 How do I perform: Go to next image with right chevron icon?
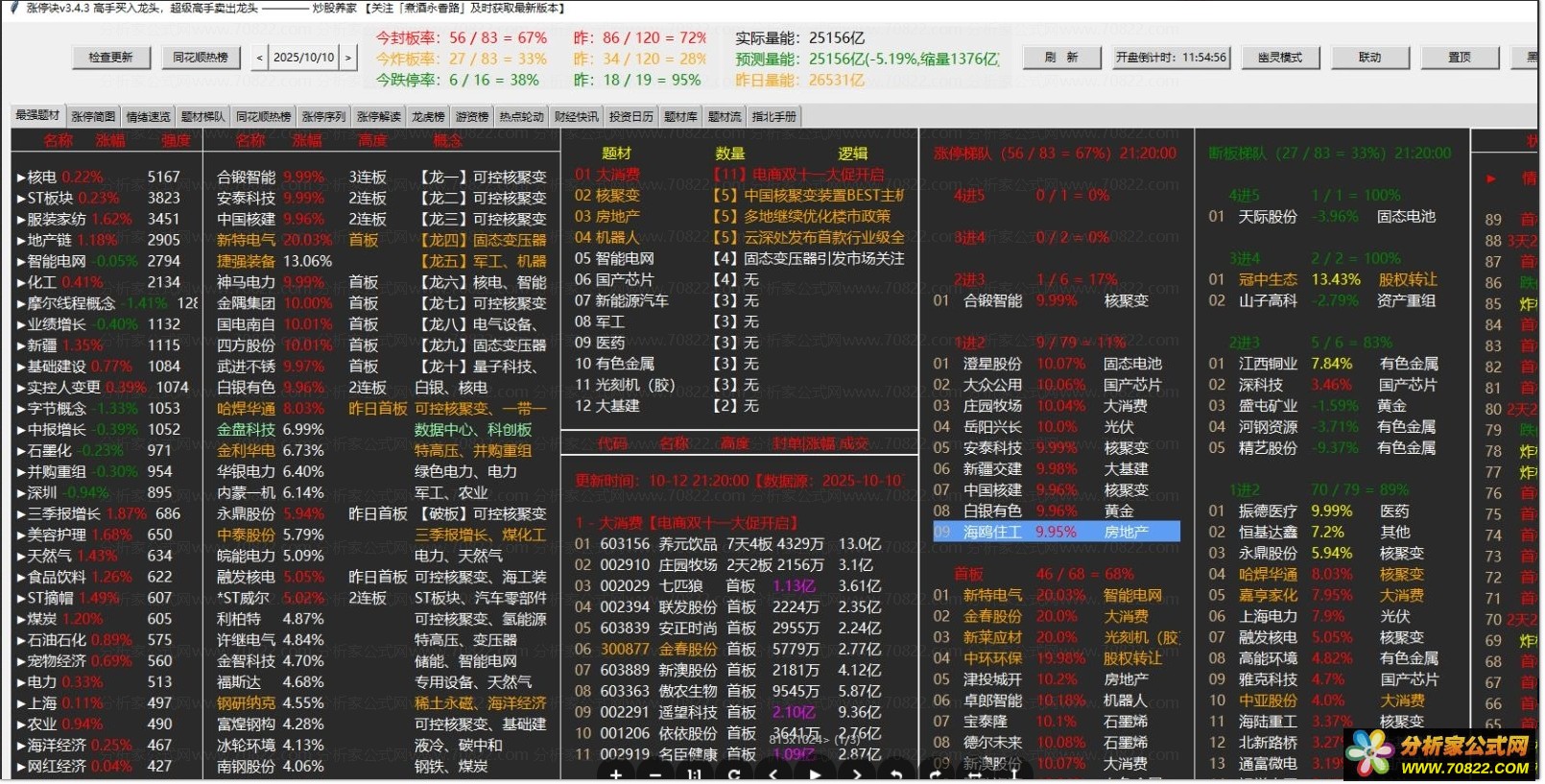tap(855, 773)
